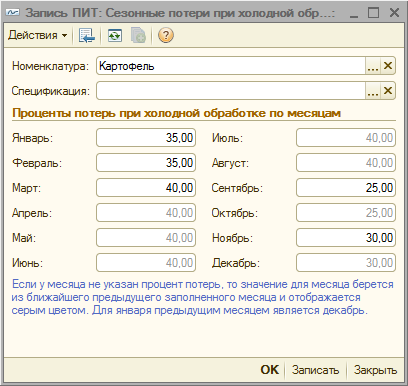Click the green refresh toolbar icon

coord(115,35)
